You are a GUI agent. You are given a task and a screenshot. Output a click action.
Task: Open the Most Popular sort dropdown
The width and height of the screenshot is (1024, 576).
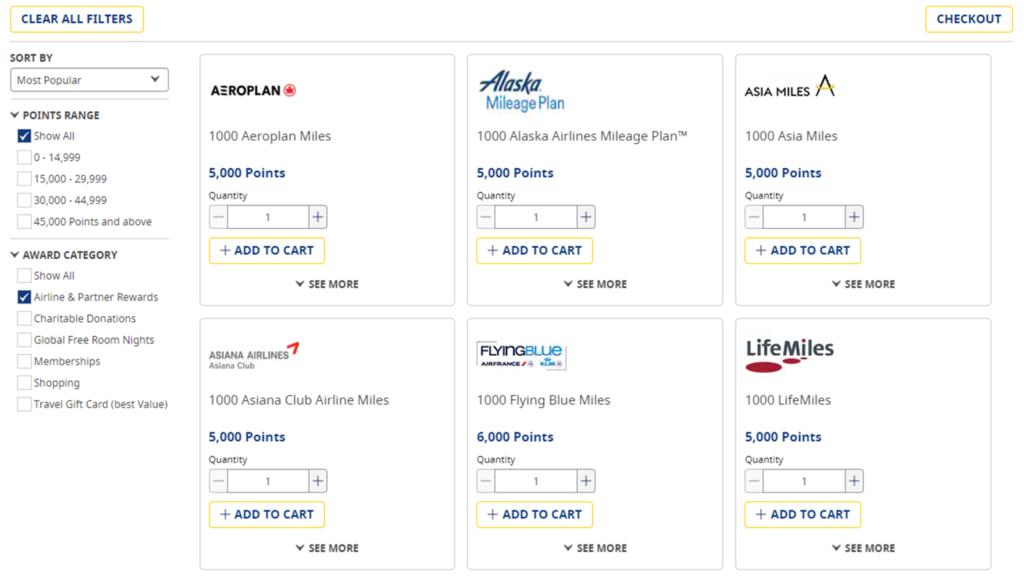coord(88,79)
